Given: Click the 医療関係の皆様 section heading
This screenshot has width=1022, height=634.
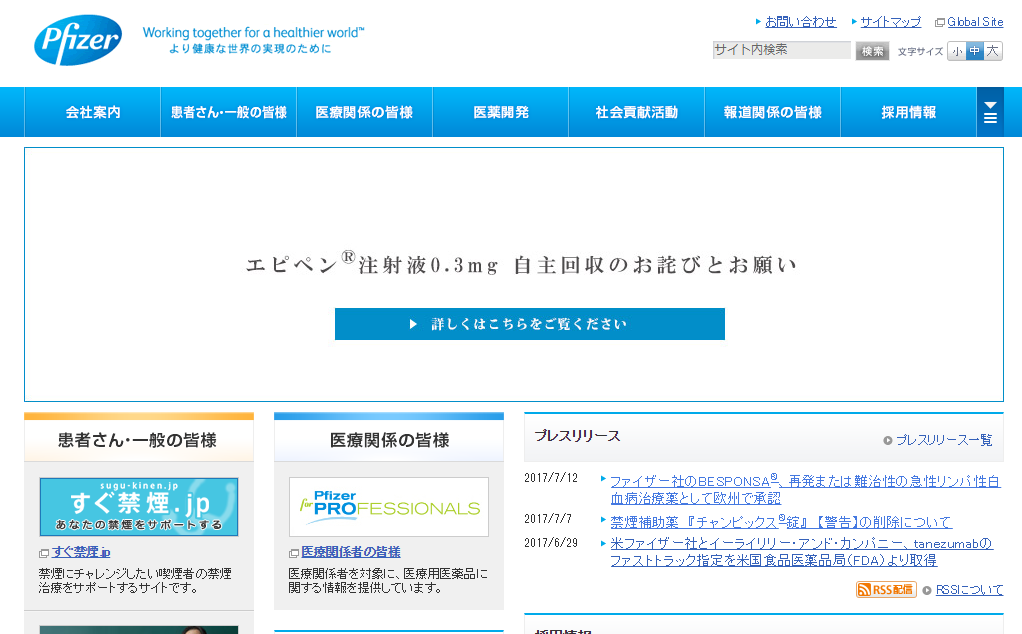Looking at the screenshot, I should [389, 440].
